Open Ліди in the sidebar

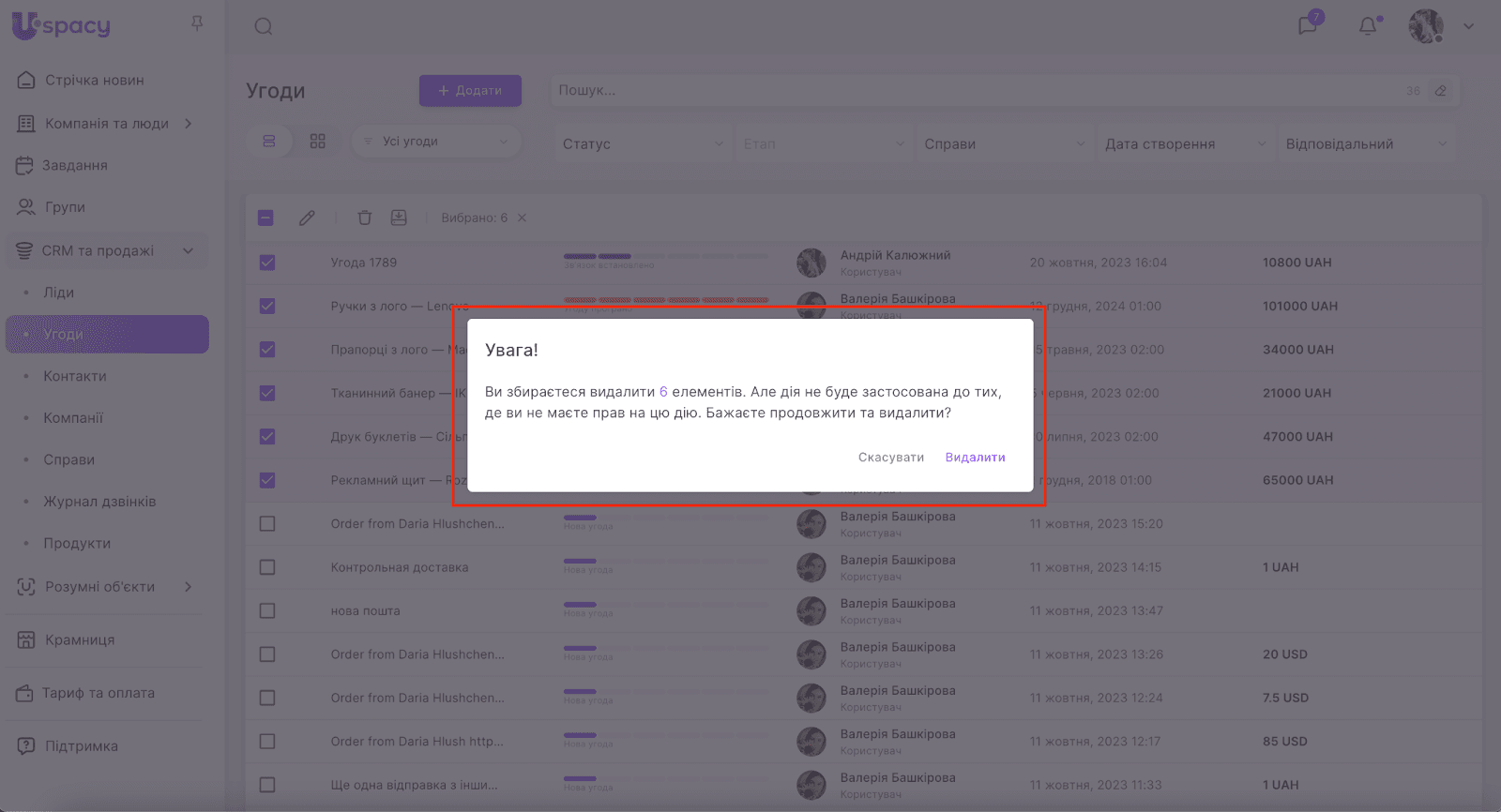tap(58, 293)
